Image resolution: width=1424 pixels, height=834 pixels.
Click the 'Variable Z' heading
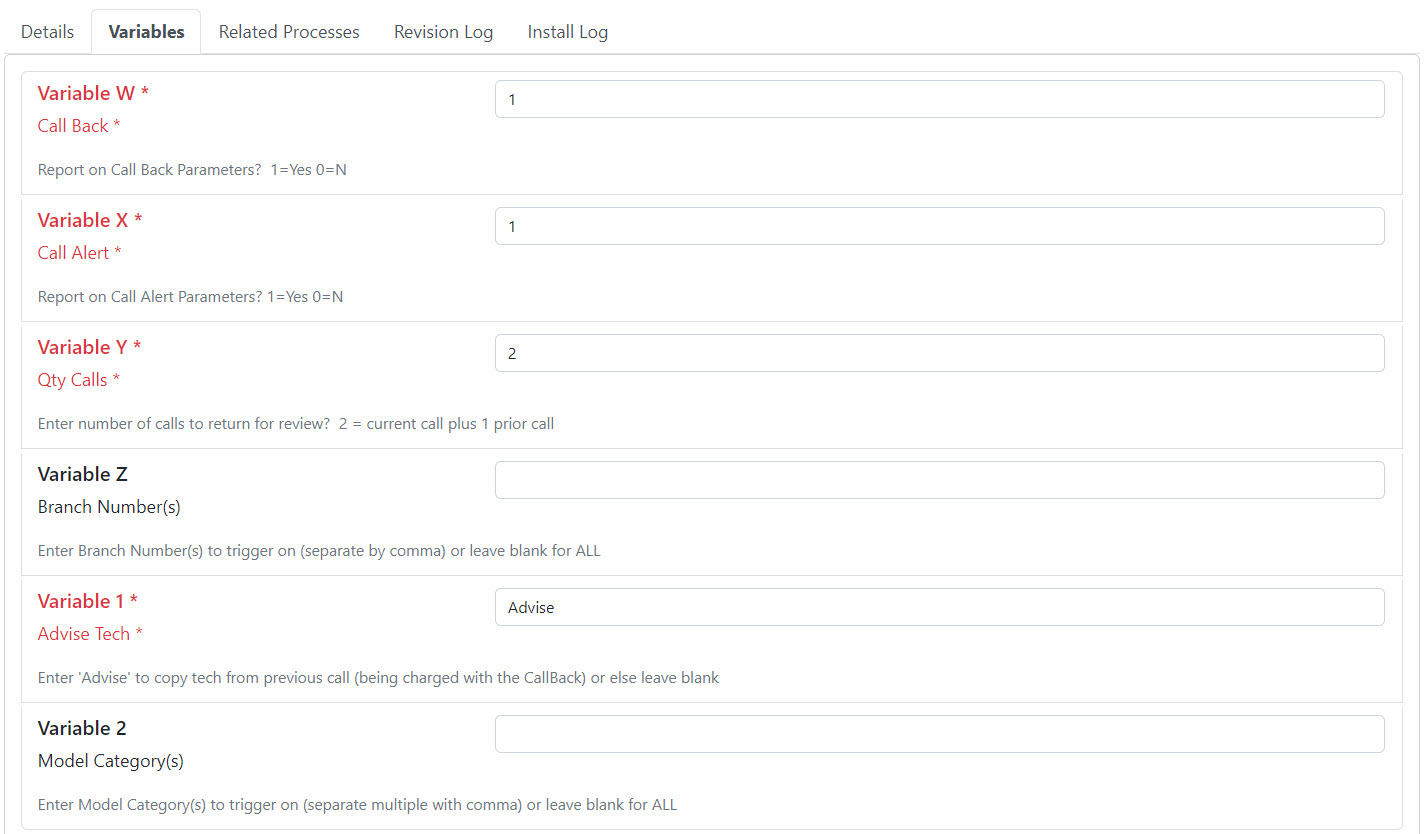tap(83, 474)
